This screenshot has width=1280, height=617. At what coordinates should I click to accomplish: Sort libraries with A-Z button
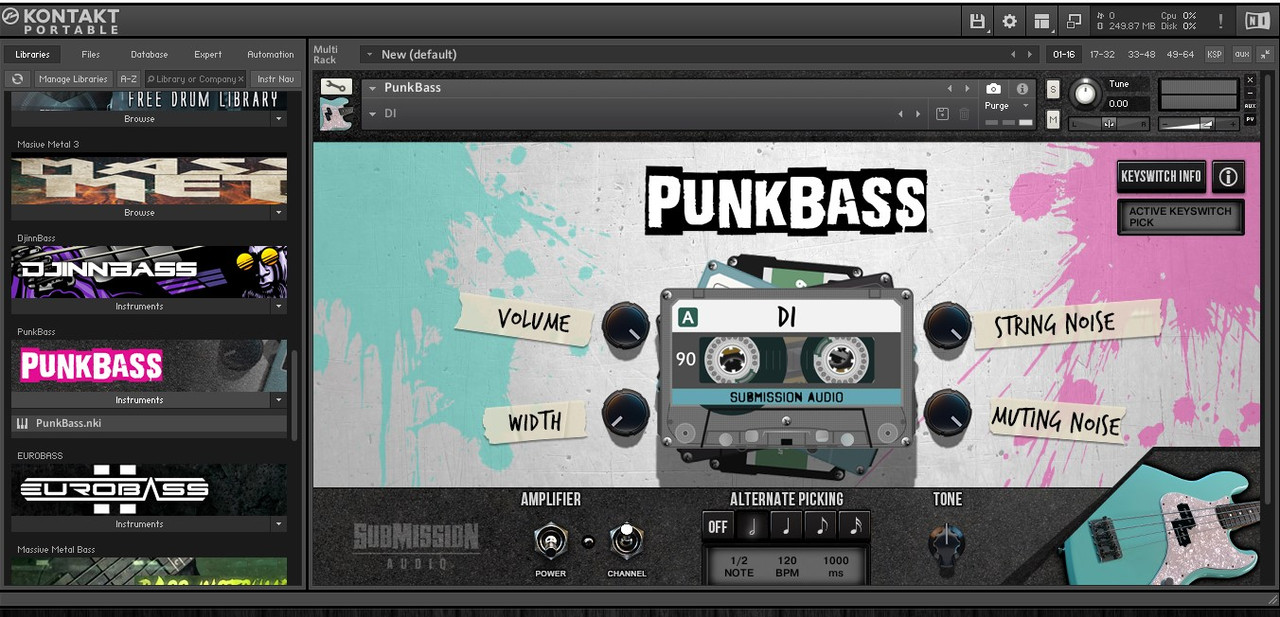tap(128, 79)
